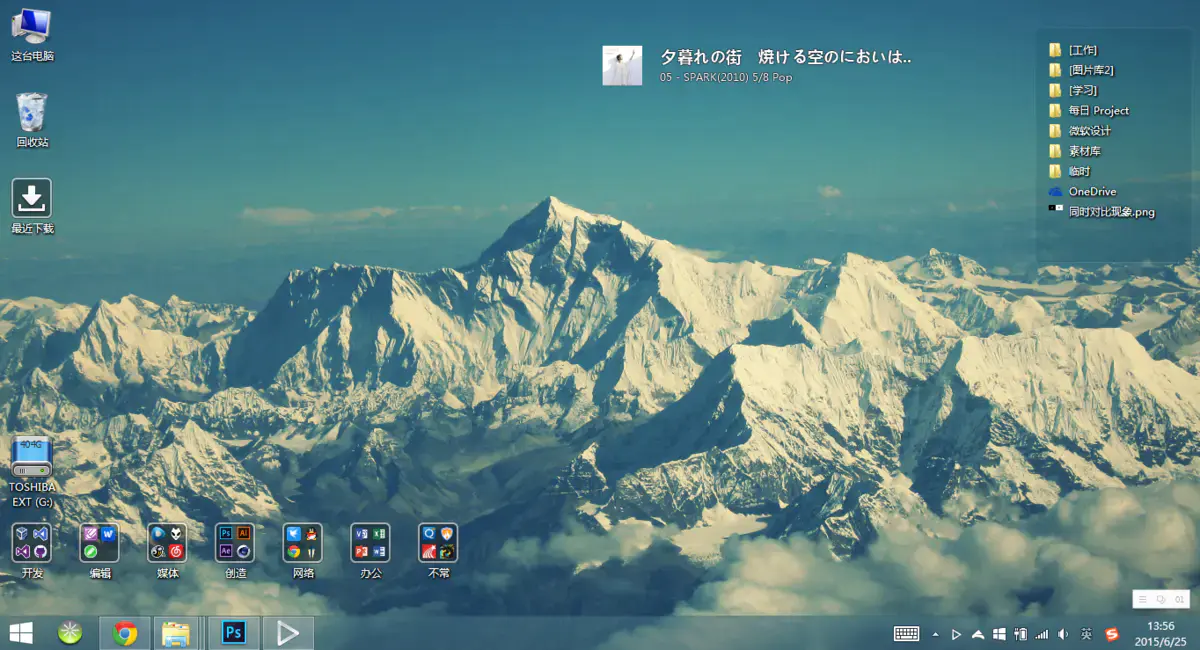Open the 最近下载 downloads shortcut

coord(32,200)
